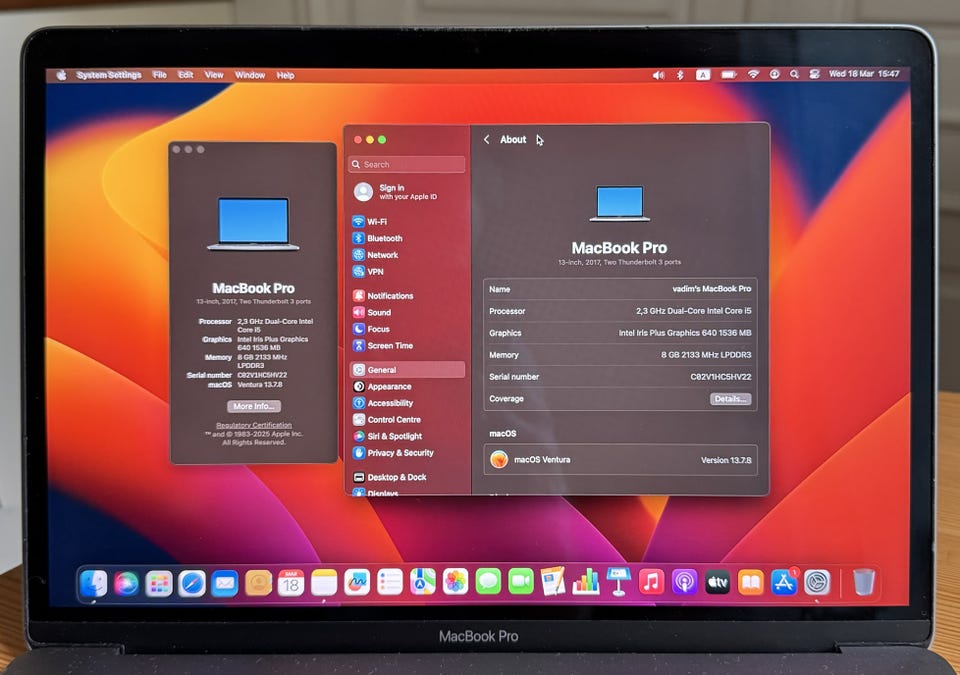Open the Wi-Fi menu bar icon

tap(753, 74)
